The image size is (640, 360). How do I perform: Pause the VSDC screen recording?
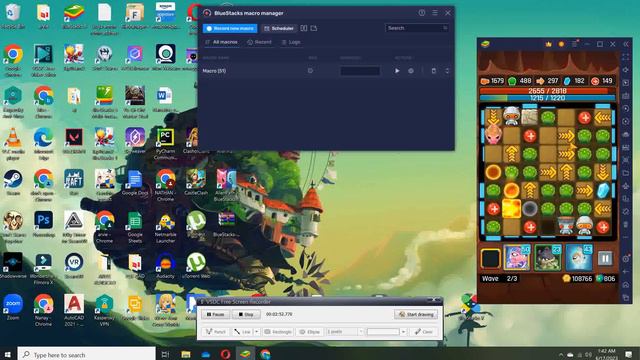coord(215,314)
